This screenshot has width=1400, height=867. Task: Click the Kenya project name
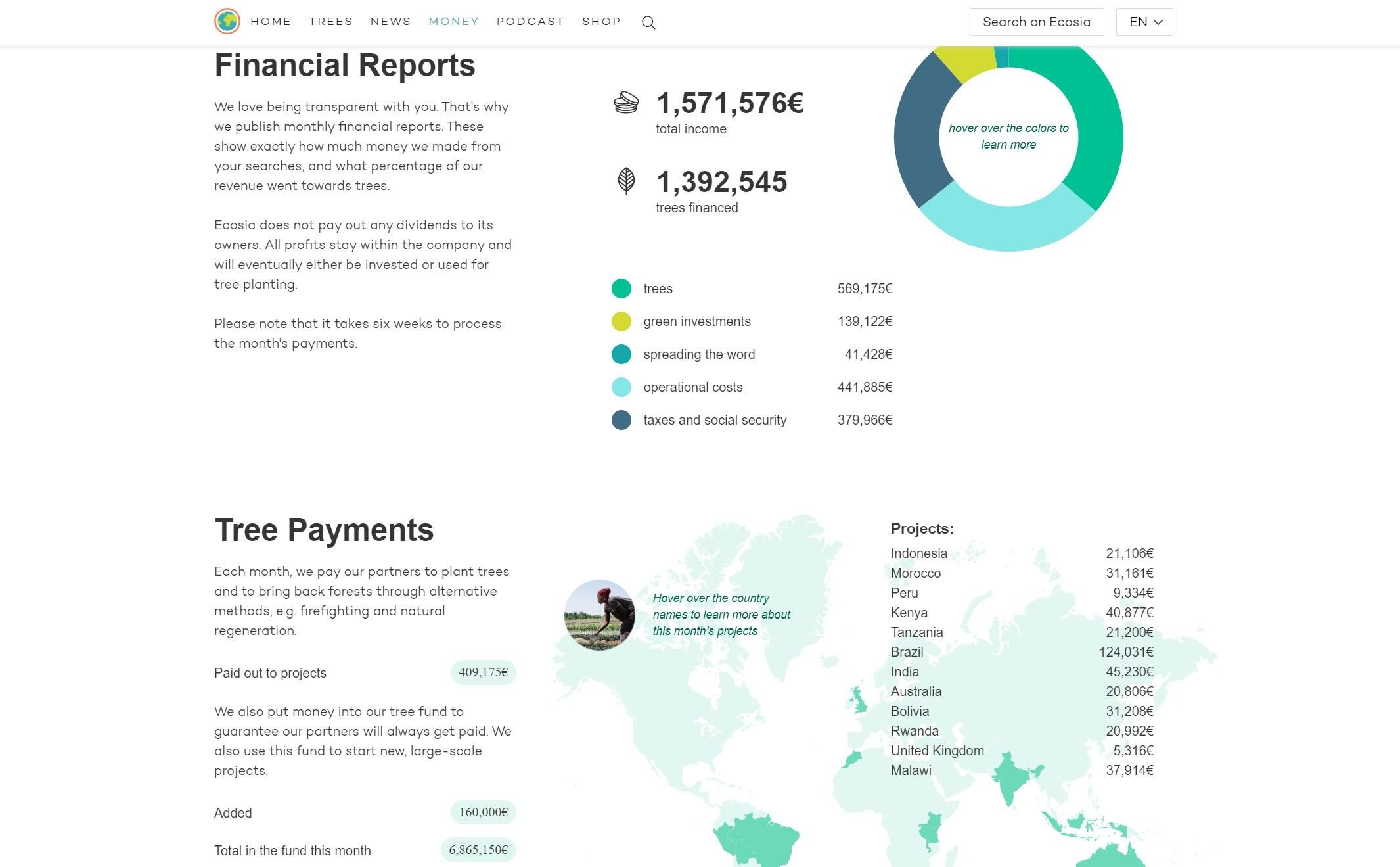coord(909,613)
